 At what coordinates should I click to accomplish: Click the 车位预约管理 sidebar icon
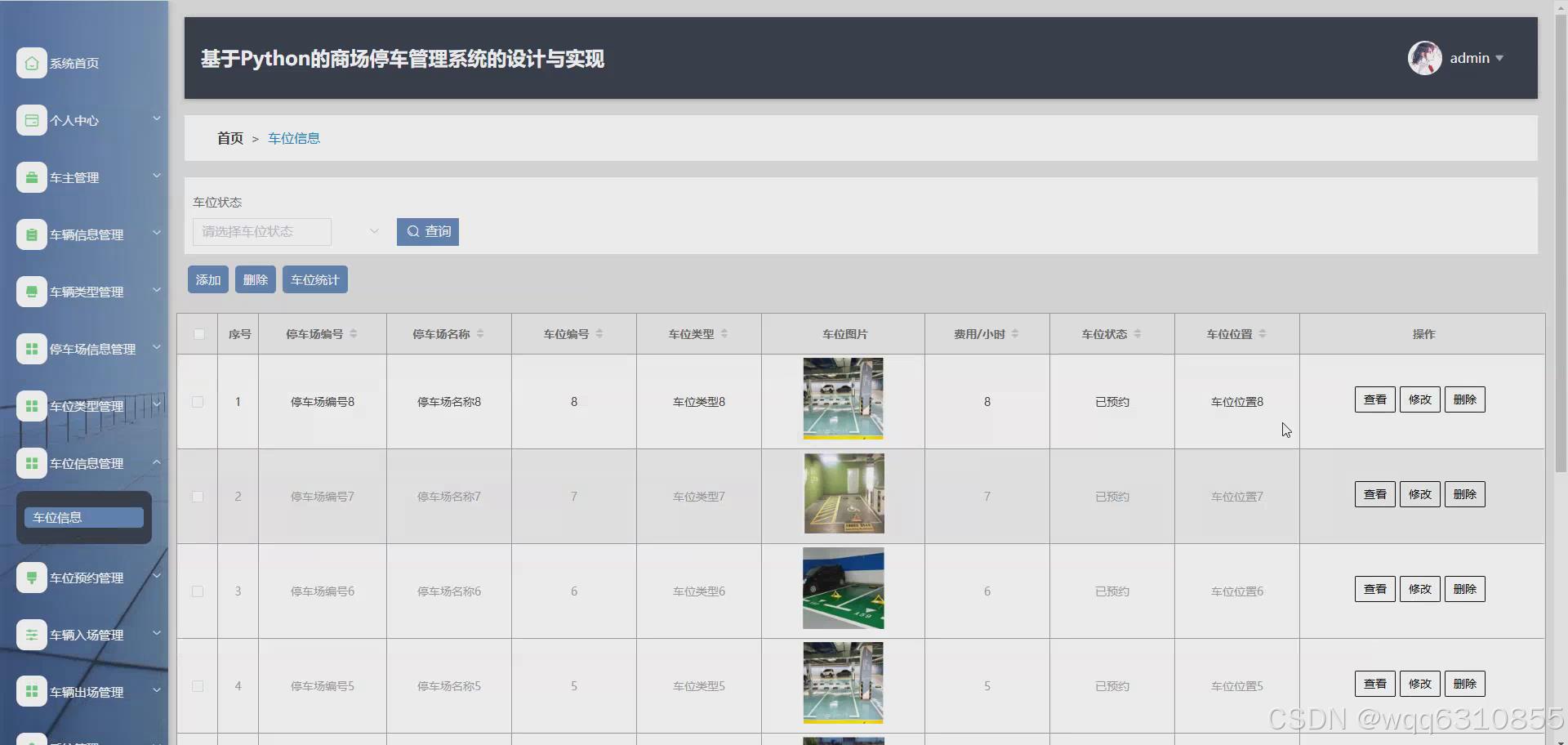(x=31, y=578)
